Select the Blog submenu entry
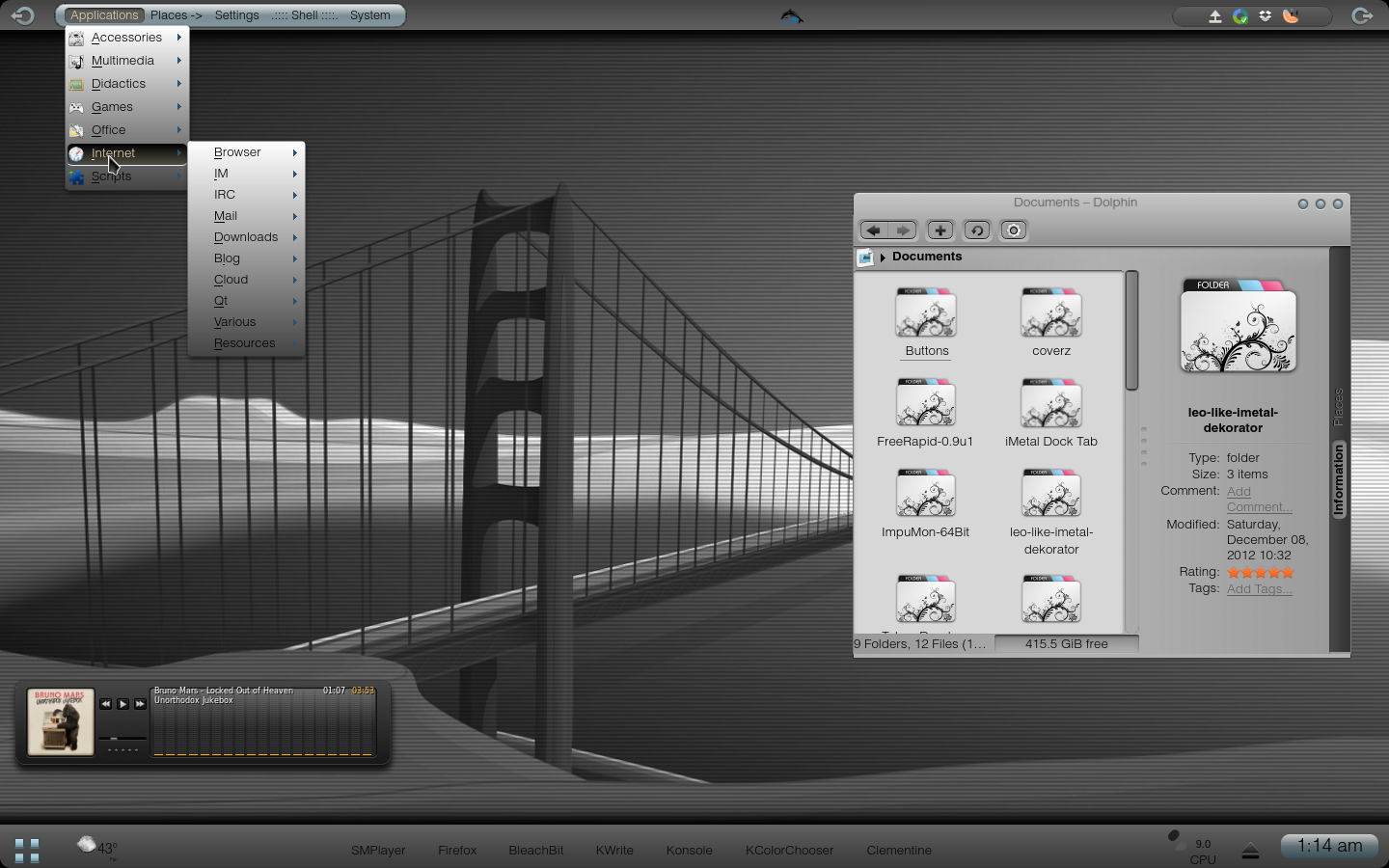This screenshot has height=868, width=1389. tap(247, 258)
